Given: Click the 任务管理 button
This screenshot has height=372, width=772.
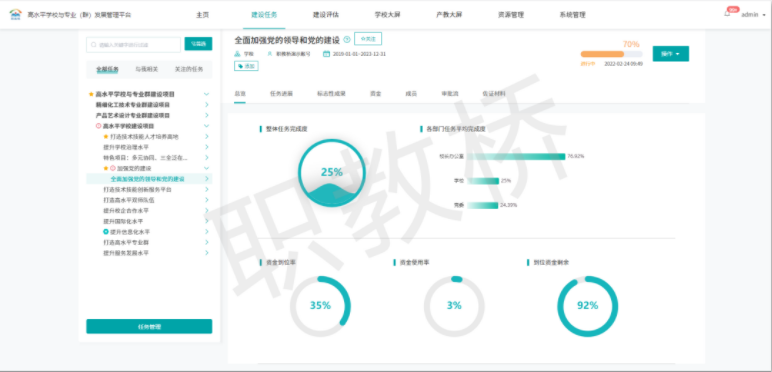Looking at the screenshot, I should (x=149, y=326).
